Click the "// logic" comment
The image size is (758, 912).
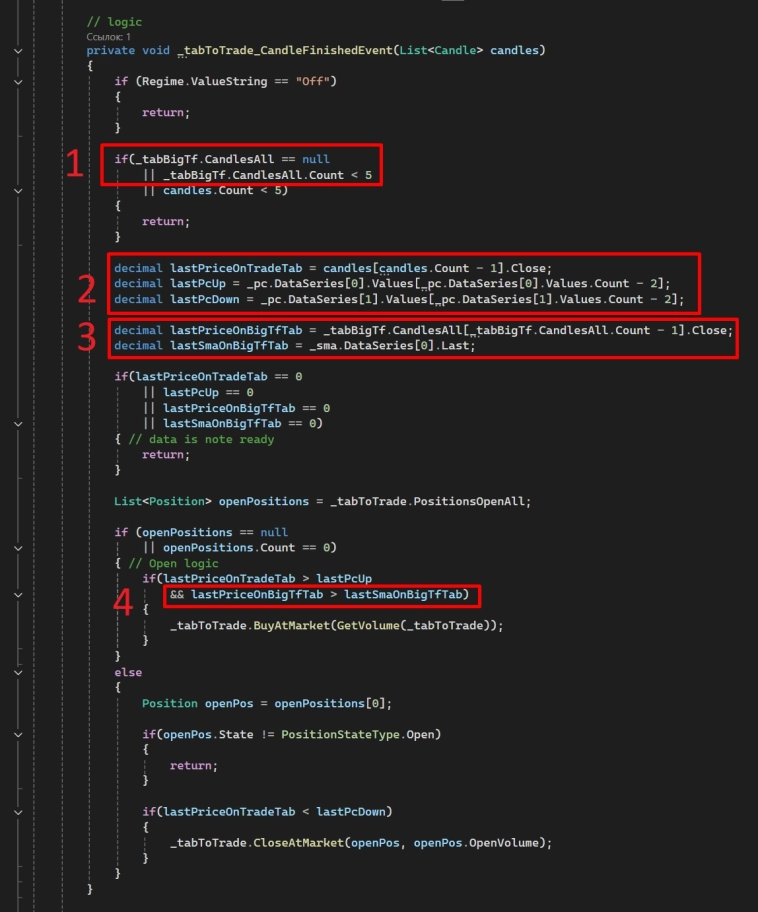tap(114, 22)
